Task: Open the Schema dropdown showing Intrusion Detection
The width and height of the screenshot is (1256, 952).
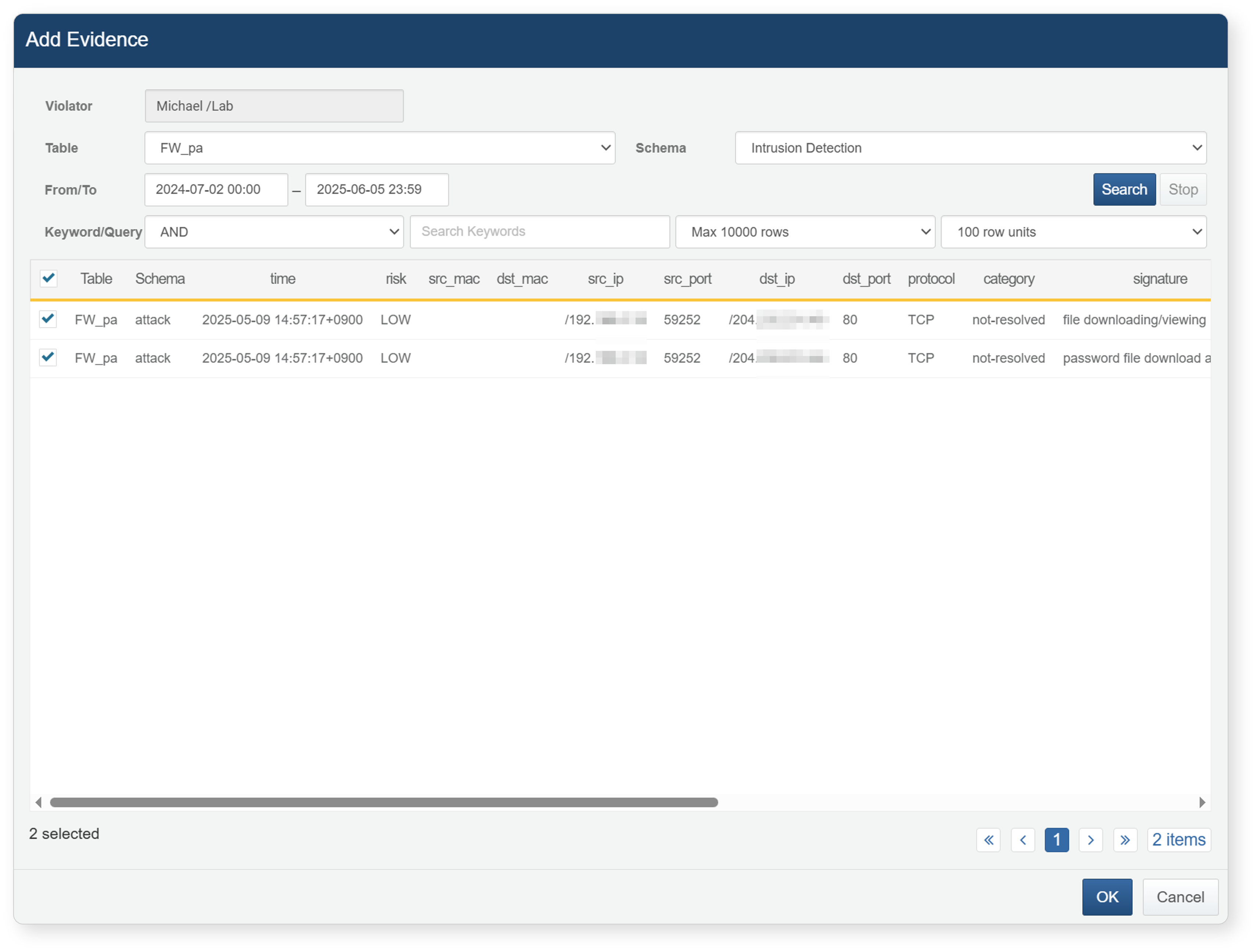Action: [970, 148]
